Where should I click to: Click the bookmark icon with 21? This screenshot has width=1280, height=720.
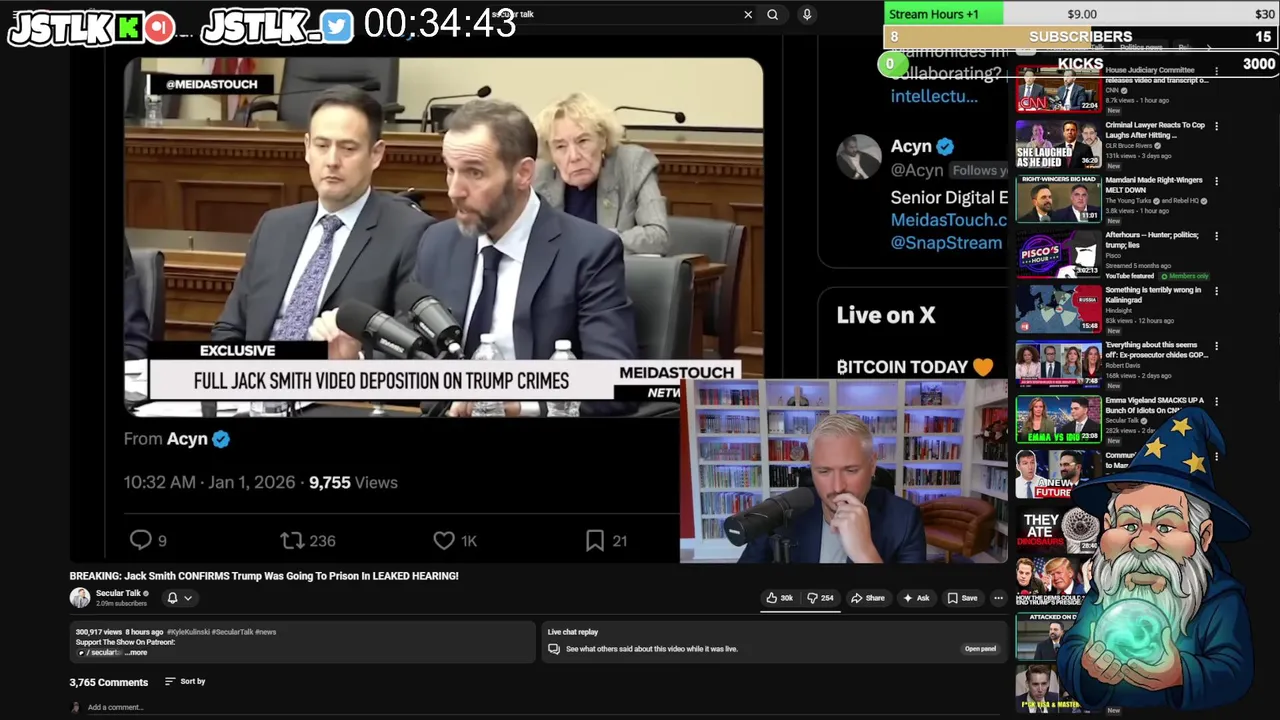[x=594, y=540]
